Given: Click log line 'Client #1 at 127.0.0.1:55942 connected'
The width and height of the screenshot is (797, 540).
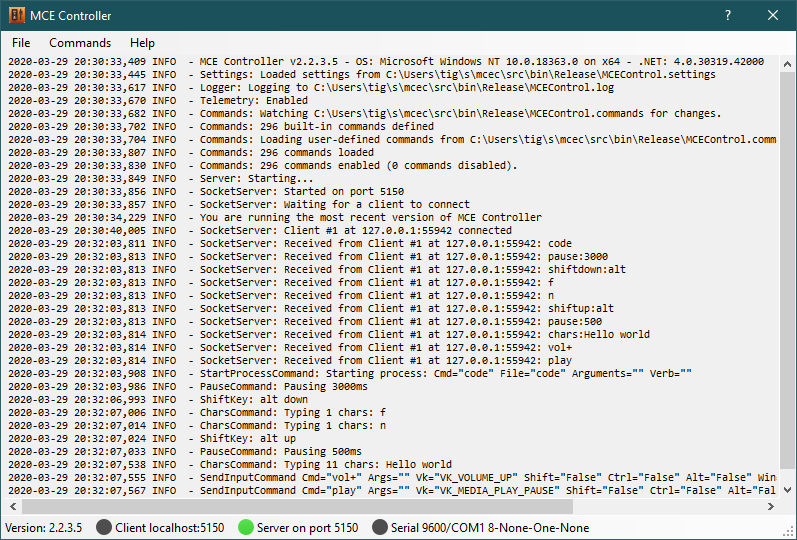Looking at the screenshot, I should point(260,230).
